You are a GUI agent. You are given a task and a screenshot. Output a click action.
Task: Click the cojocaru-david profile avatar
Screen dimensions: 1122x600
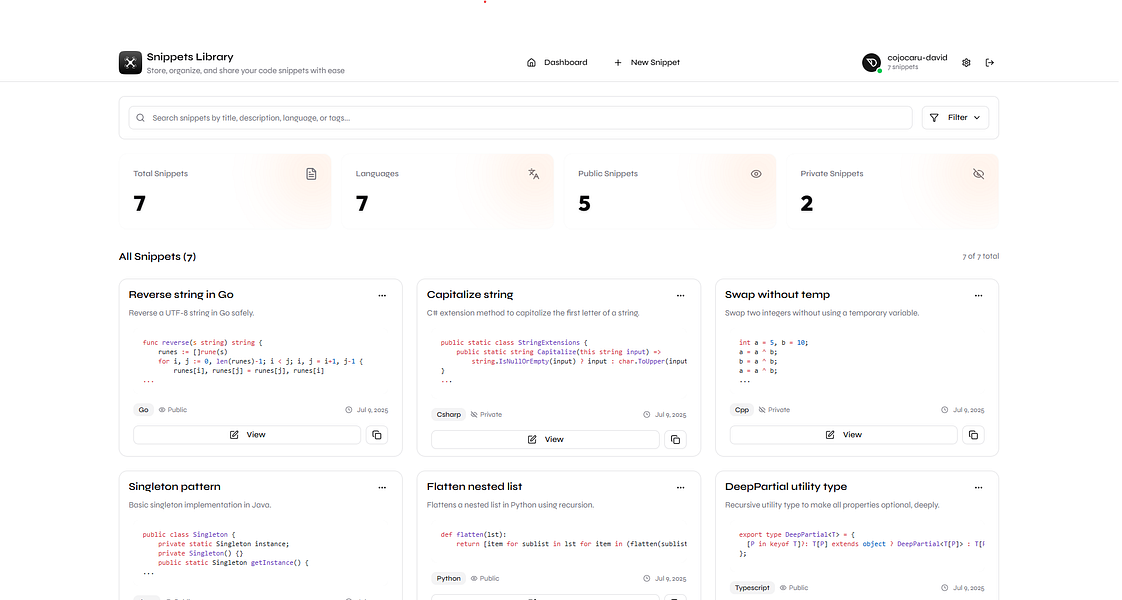pyautogui.click(x=871, y=62)
